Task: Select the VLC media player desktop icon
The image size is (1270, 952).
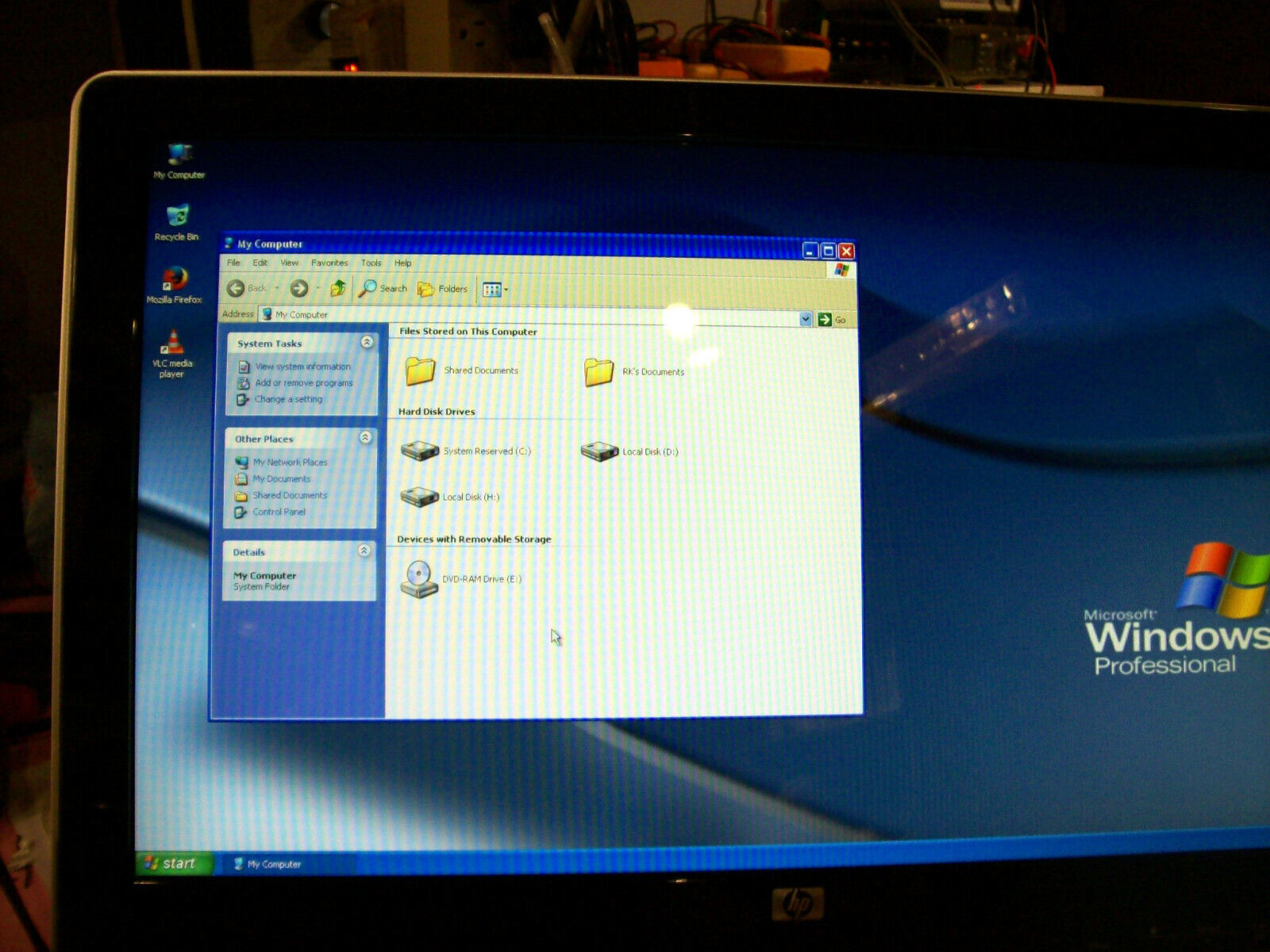Action: coord(172,343)
